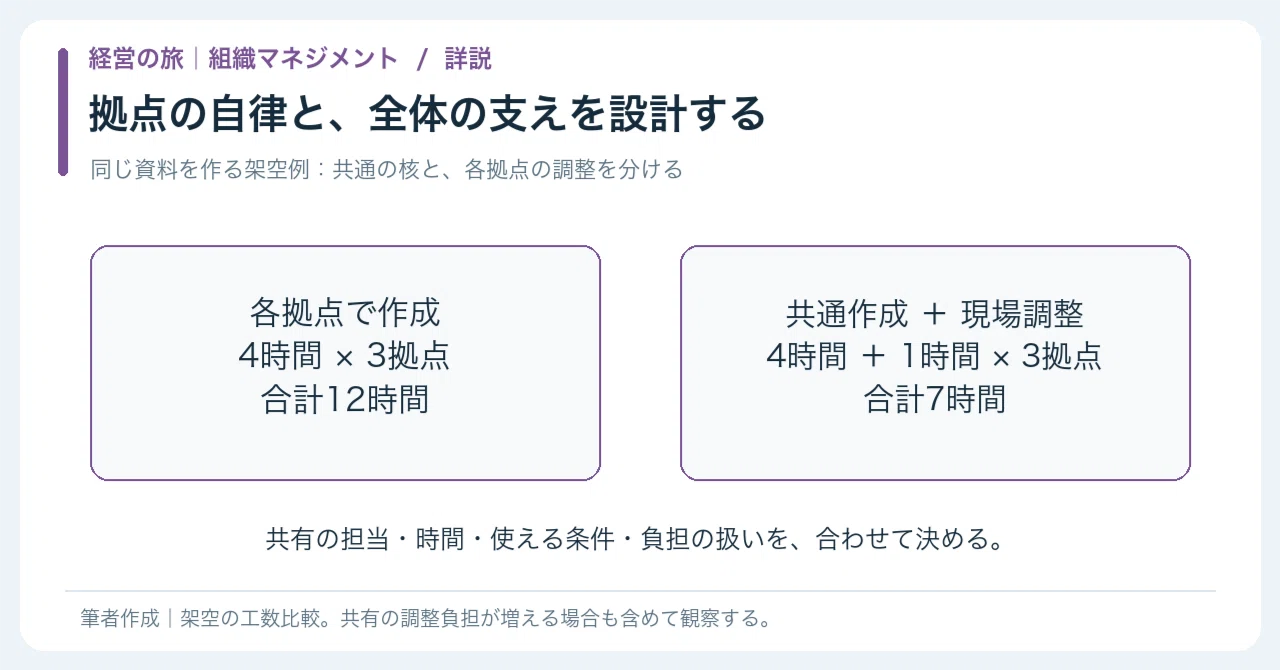Click 合計12時間 total in left card
The height and width of the screenshot is (670, 1280).
tap(345, 400)
